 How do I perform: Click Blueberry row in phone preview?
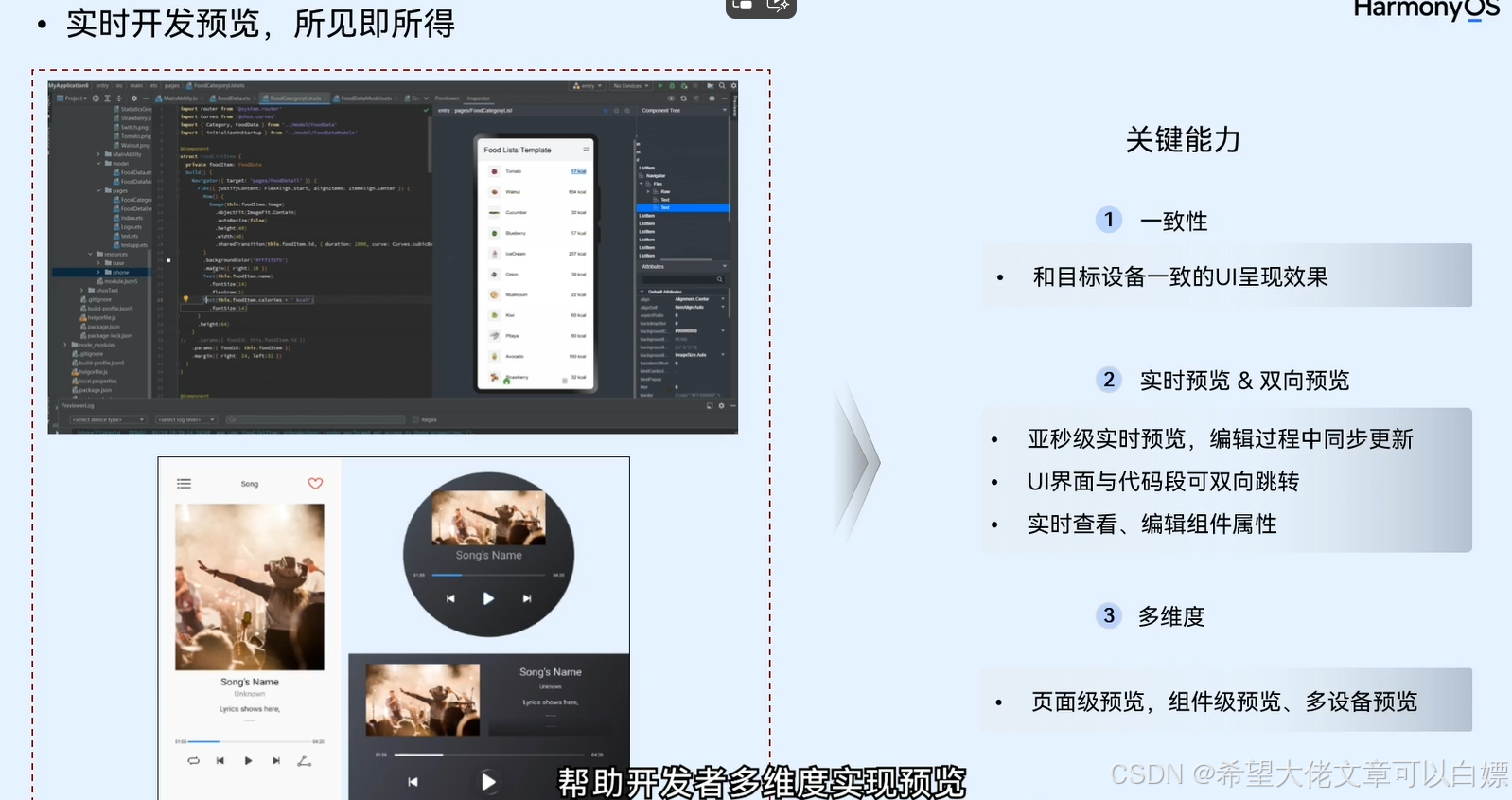536,233
